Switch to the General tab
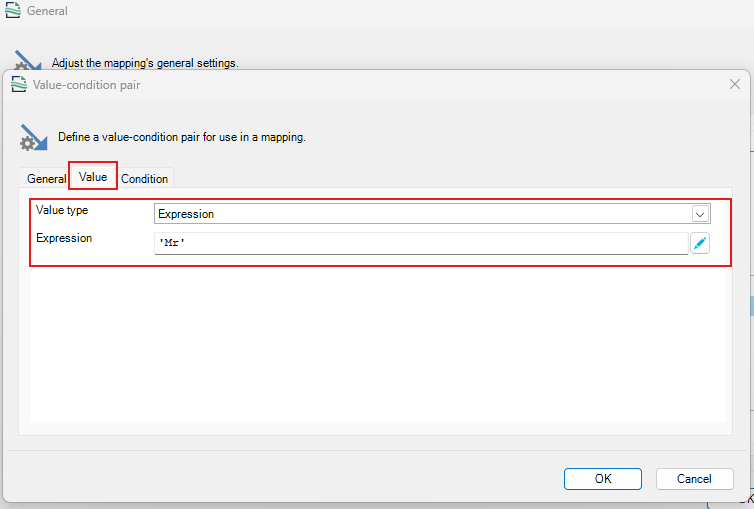 46,179
